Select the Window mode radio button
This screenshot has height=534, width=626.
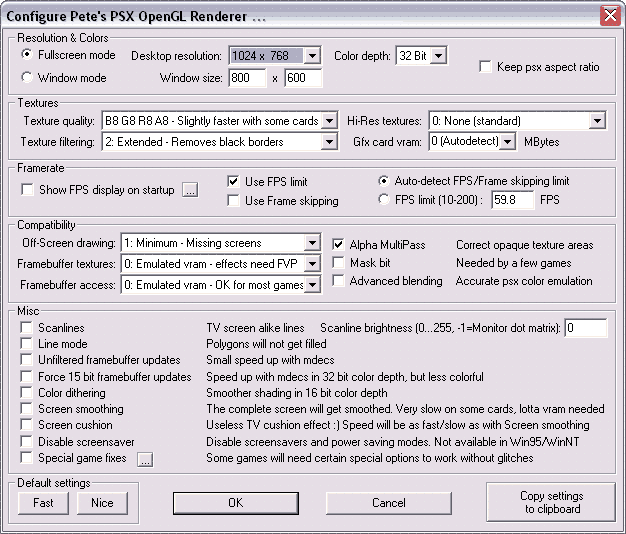[27, 77]
